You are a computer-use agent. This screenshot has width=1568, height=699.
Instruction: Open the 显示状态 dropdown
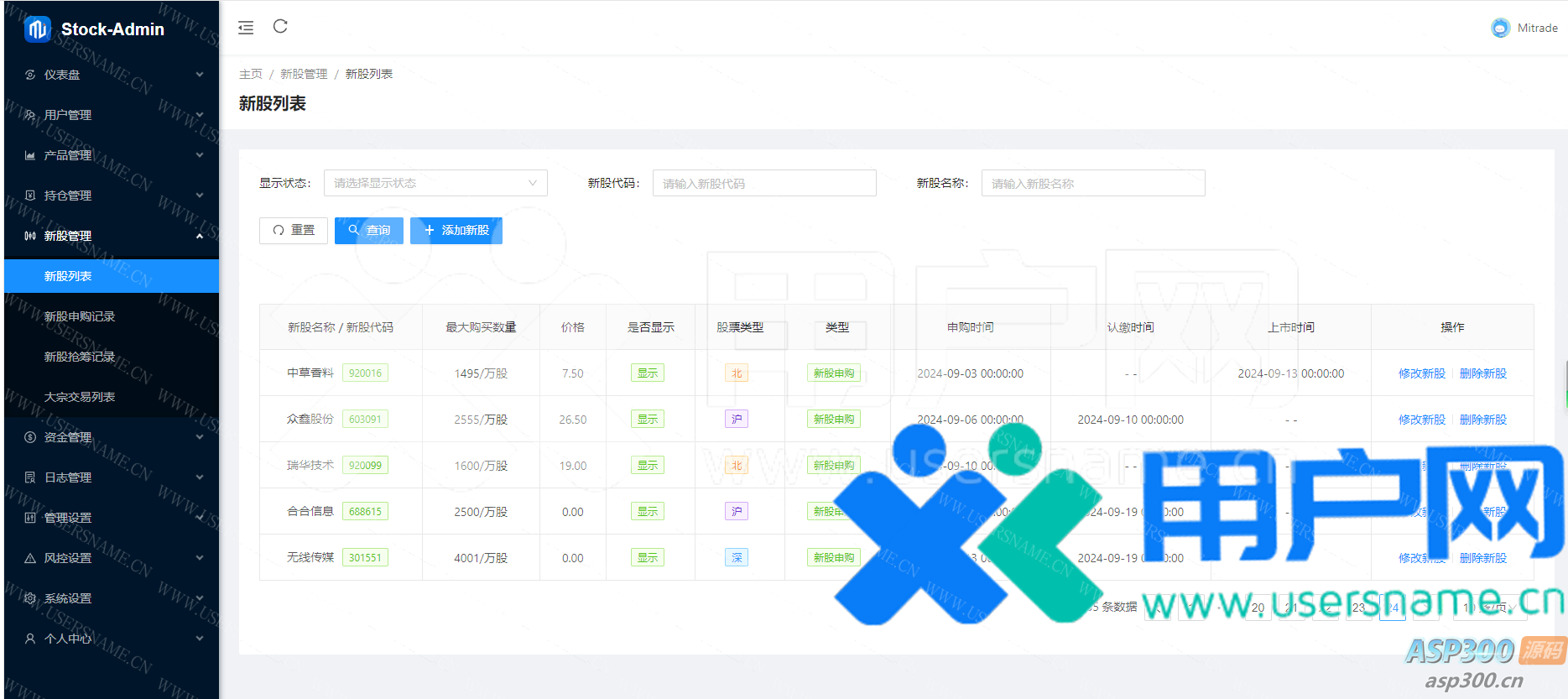[435, 183]
